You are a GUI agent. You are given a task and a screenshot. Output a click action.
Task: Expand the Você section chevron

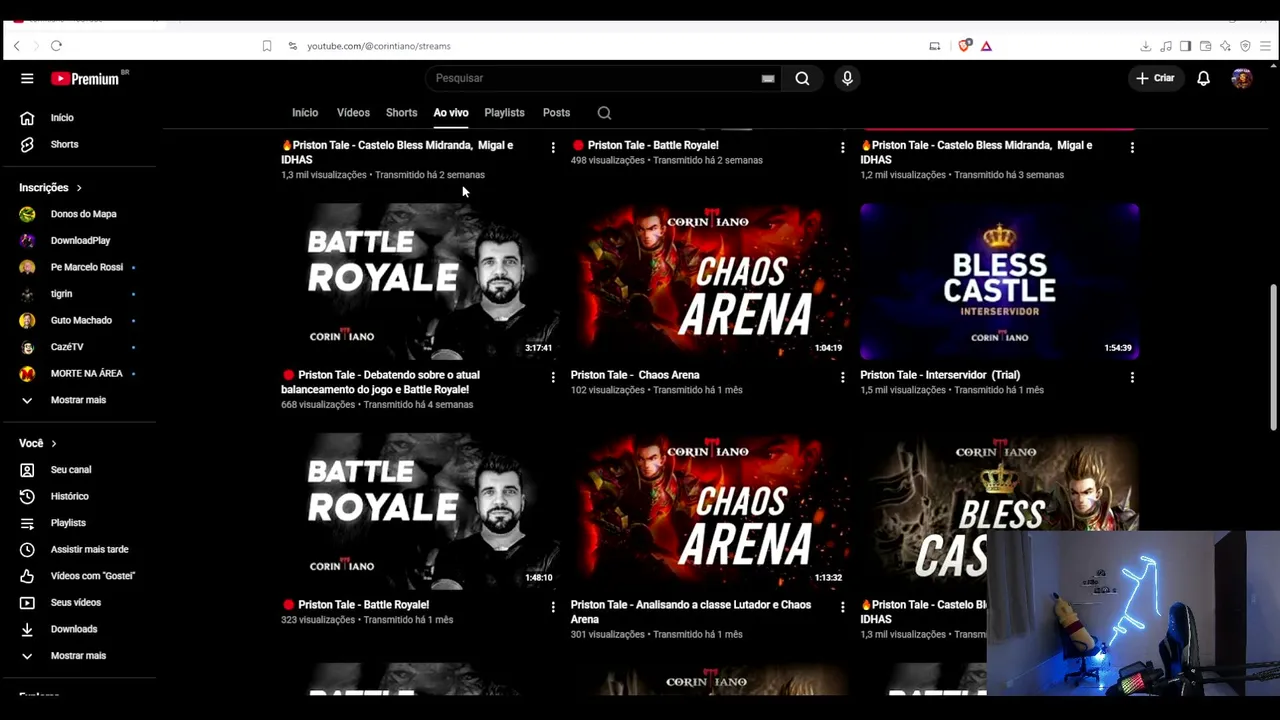coord(54,444)
